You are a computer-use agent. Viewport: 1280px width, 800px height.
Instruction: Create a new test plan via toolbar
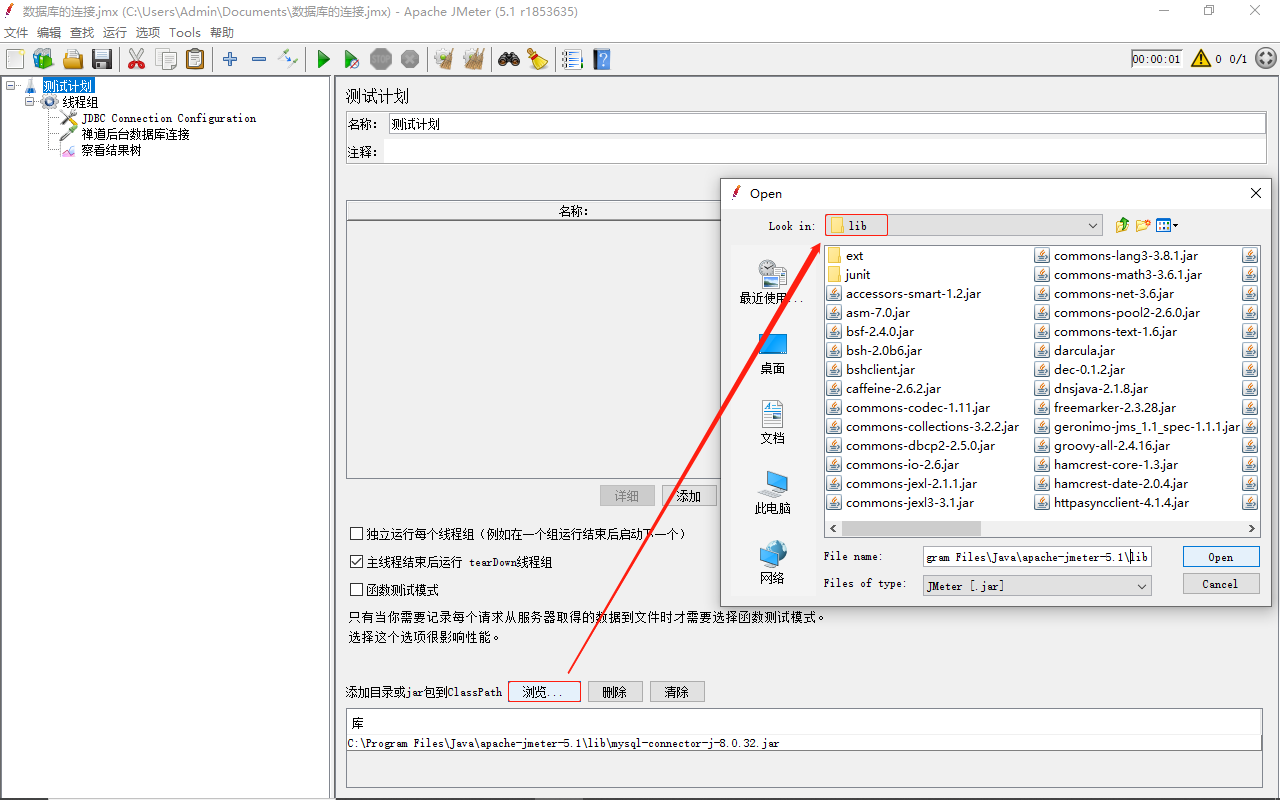pos(15,59)
